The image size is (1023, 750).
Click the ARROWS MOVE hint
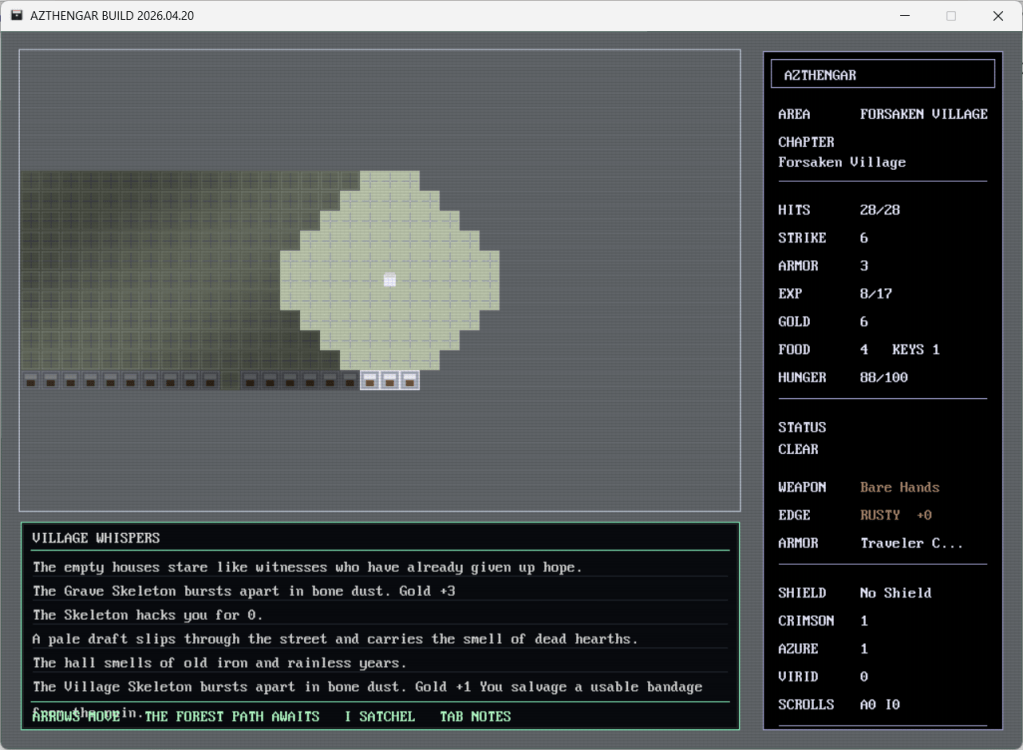point(76,716)
